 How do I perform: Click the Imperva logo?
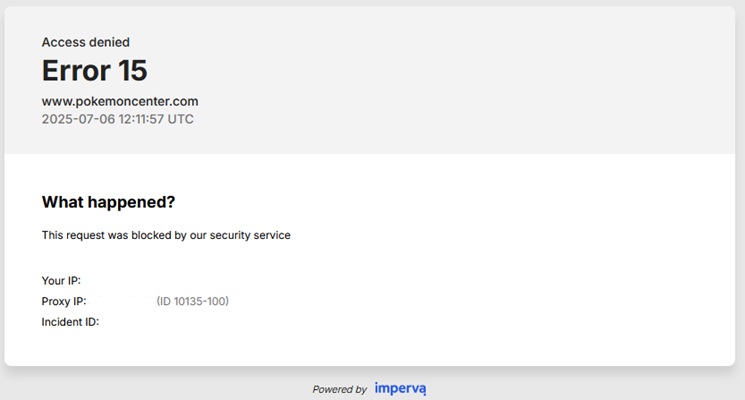click(400, 388)
